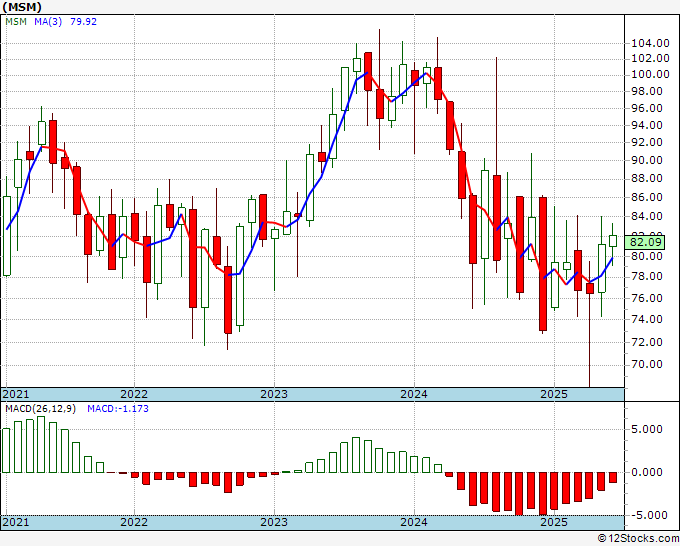
Task: Click 2024 on the MACD time axis
Action: 414,522
